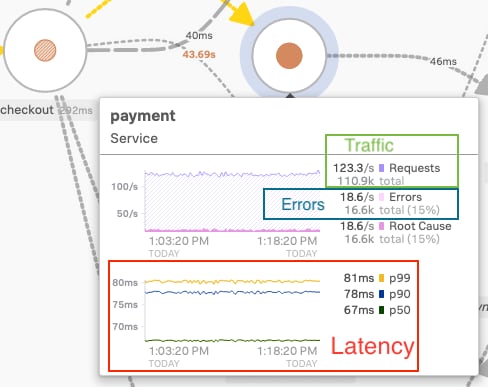
Task: Click the dark green p50 legend swatch
Action: pos(382,310)
